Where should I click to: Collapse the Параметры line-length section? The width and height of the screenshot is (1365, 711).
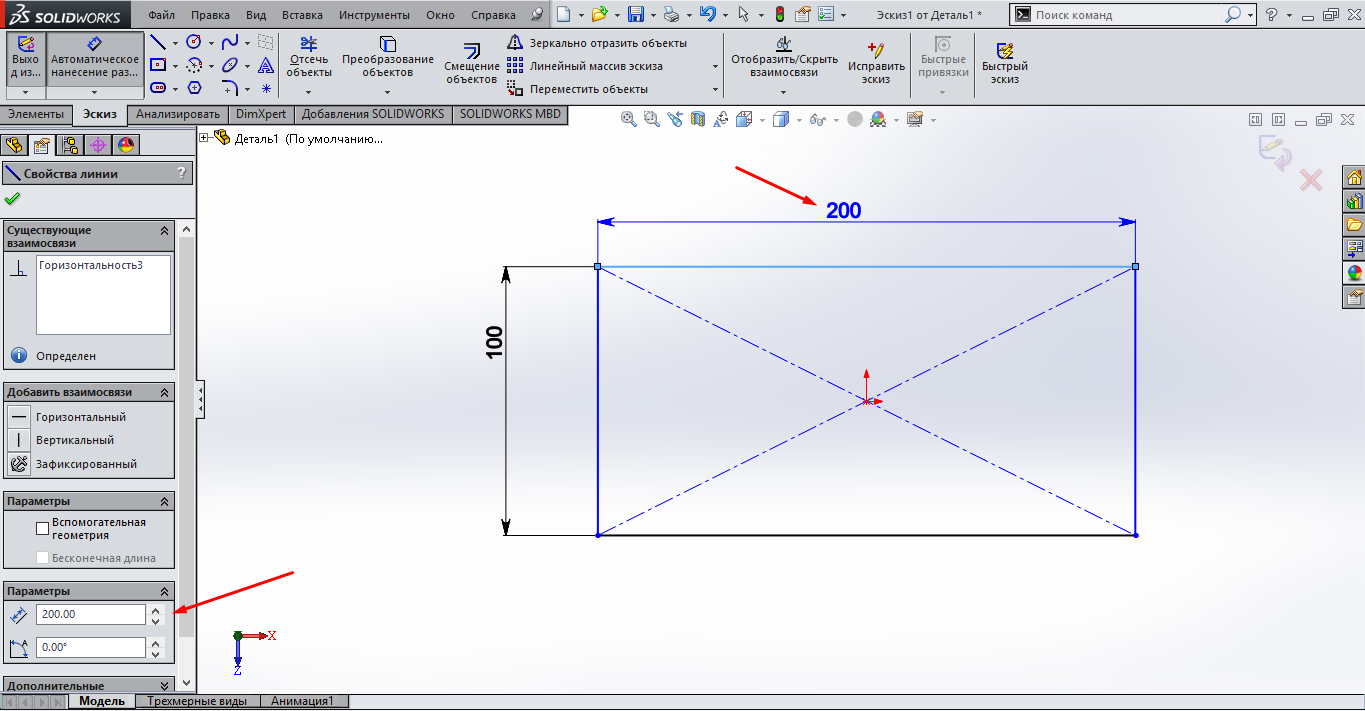164,591
